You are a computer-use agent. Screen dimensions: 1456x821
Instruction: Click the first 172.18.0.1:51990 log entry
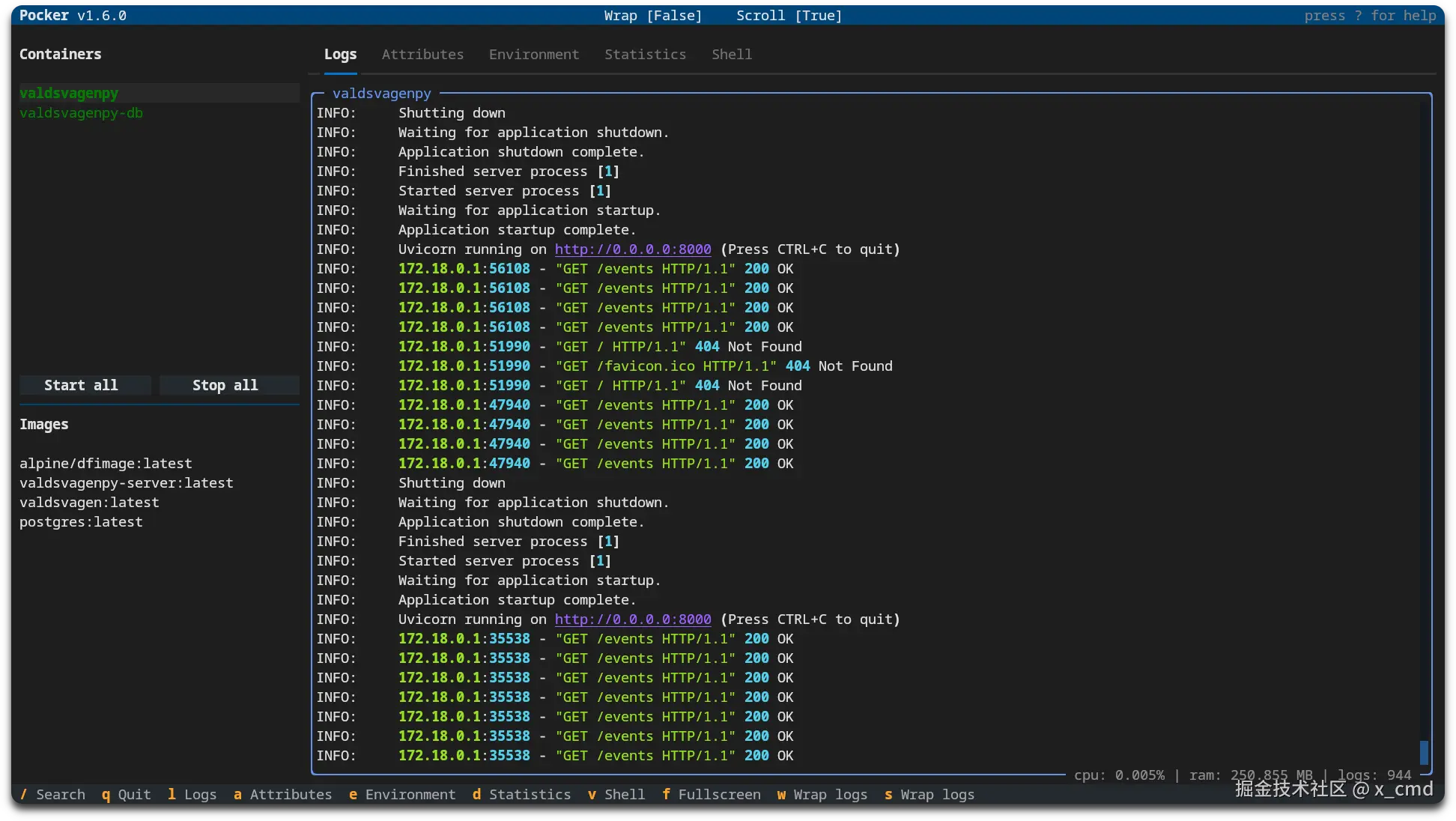point(559,347)
